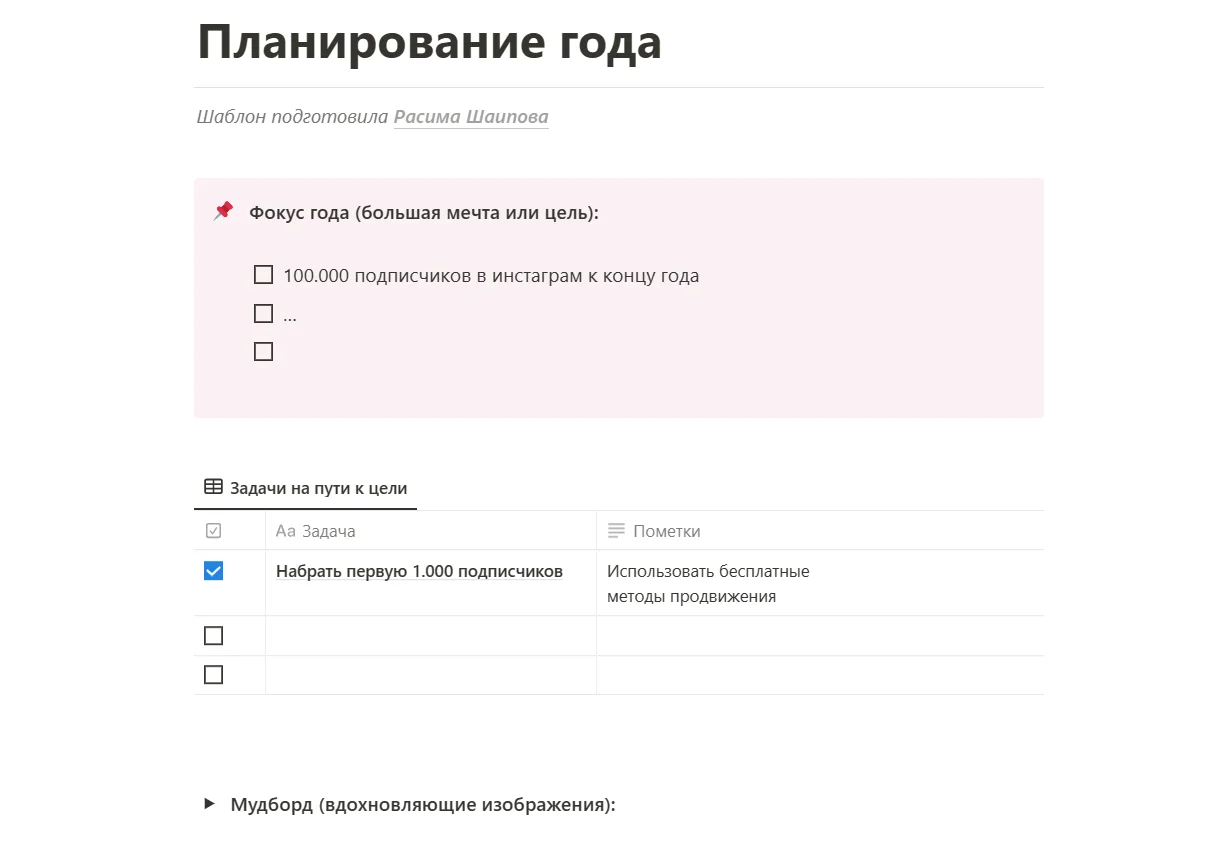1231x842 pixels.
Task: Click the table view icon beside Задачи
Action: pos(213,488)
